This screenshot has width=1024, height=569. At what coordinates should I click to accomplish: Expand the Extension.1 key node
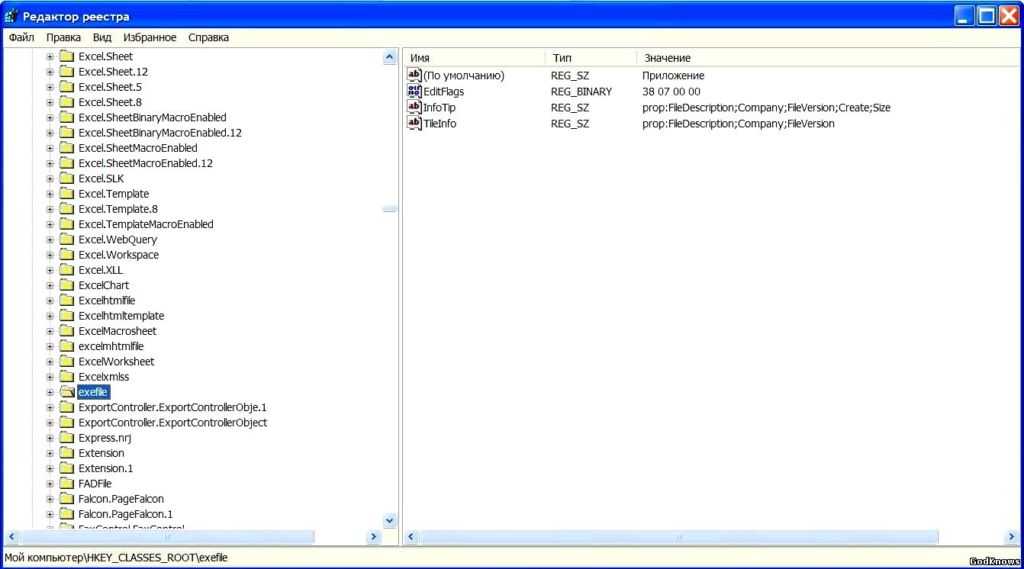click(50, 468)
